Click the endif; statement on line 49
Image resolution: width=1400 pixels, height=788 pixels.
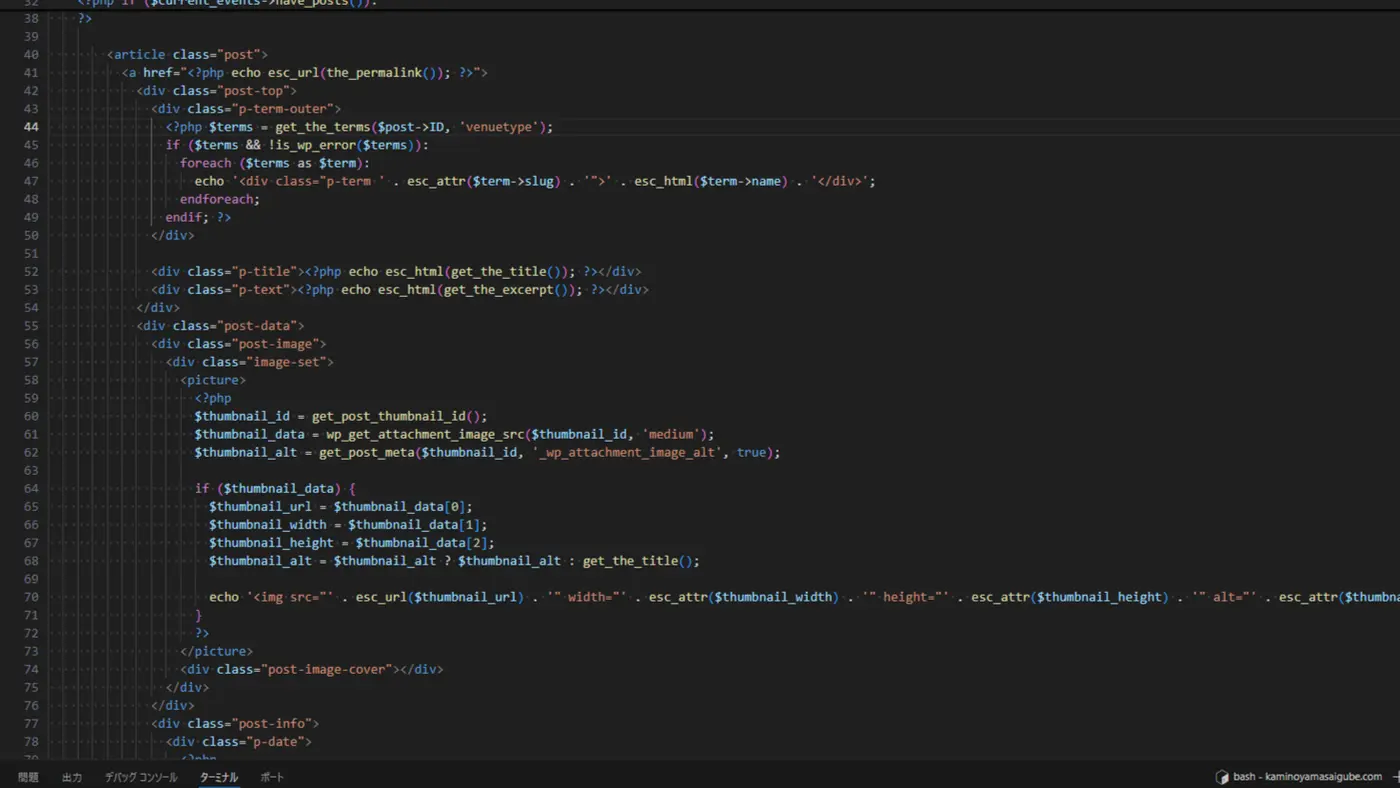187,217
